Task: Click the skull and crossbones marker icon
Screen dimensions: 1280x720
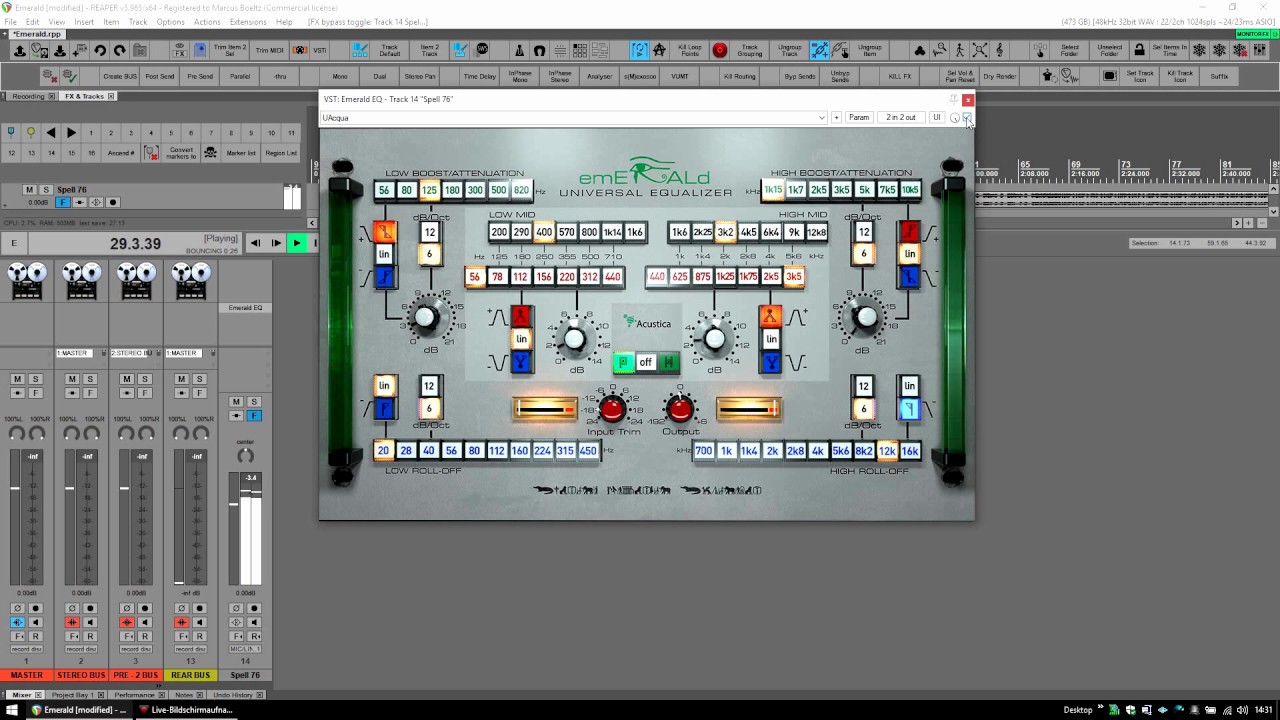Action: coord(210,152)
